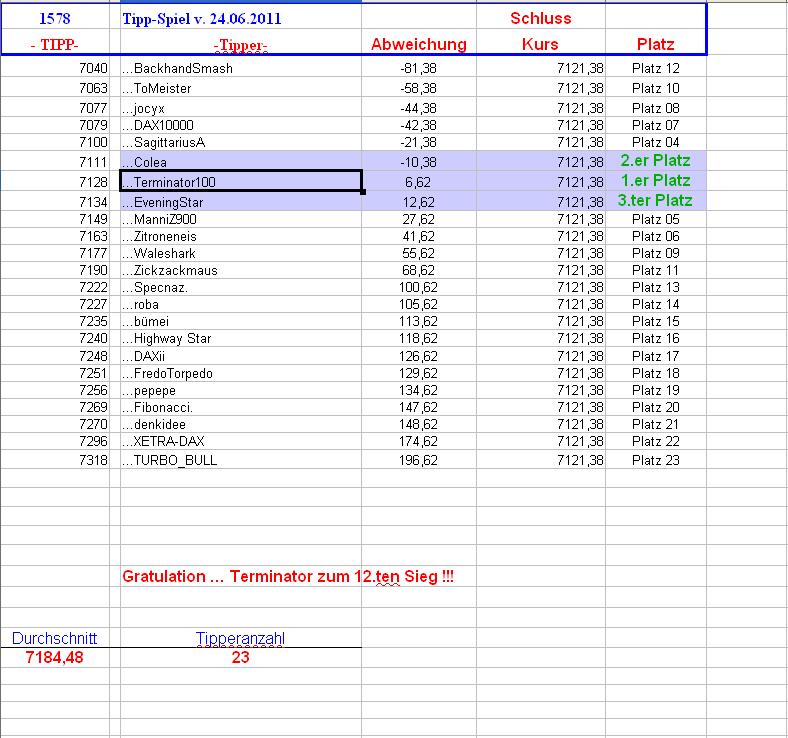Select the ToMeister name cell
The height and width of the screenshot is (738, 788).
coord(241,87)
